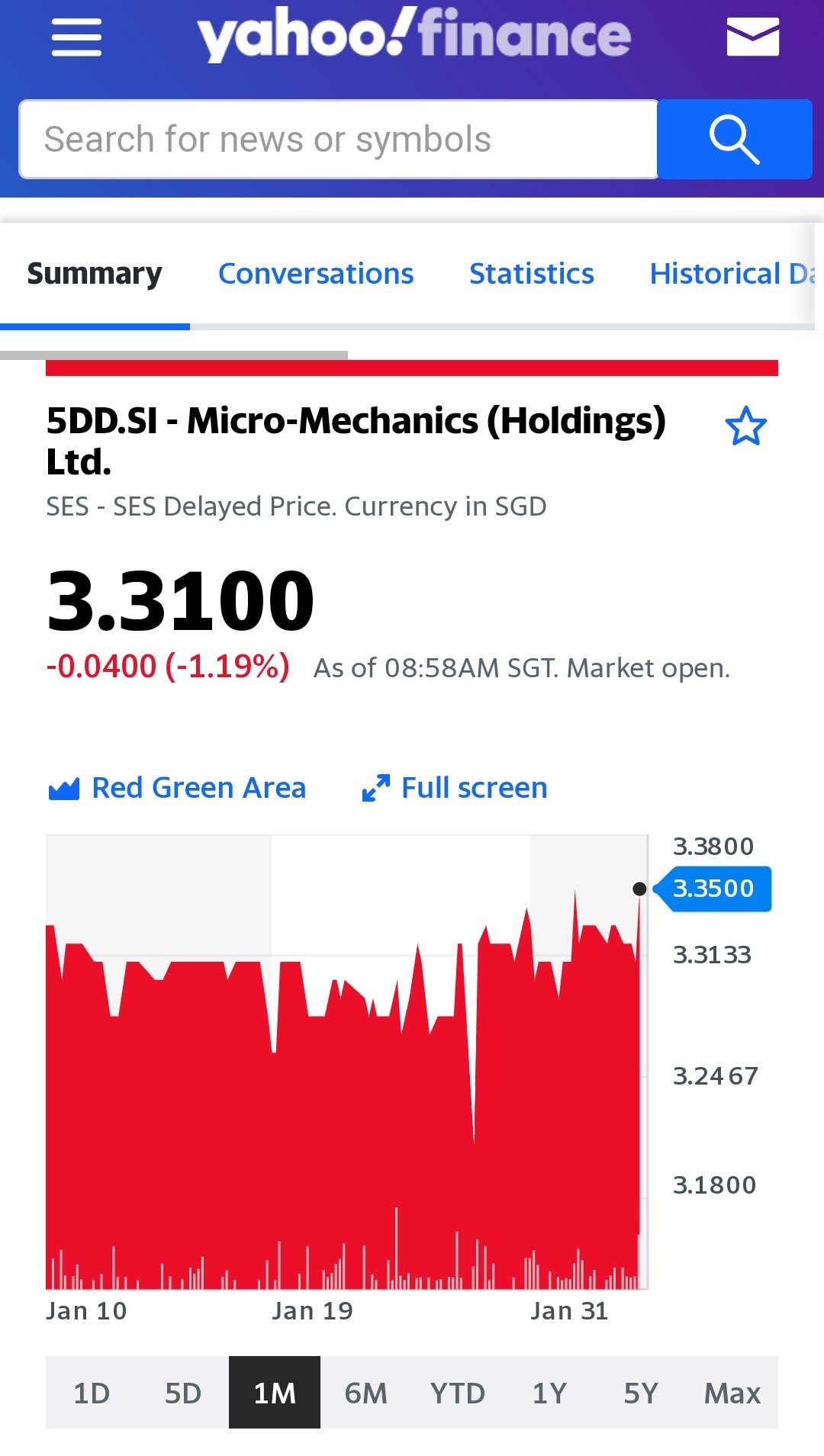Switch to the Conversations tab
The image size is (824, 1456).
[316, 274]
